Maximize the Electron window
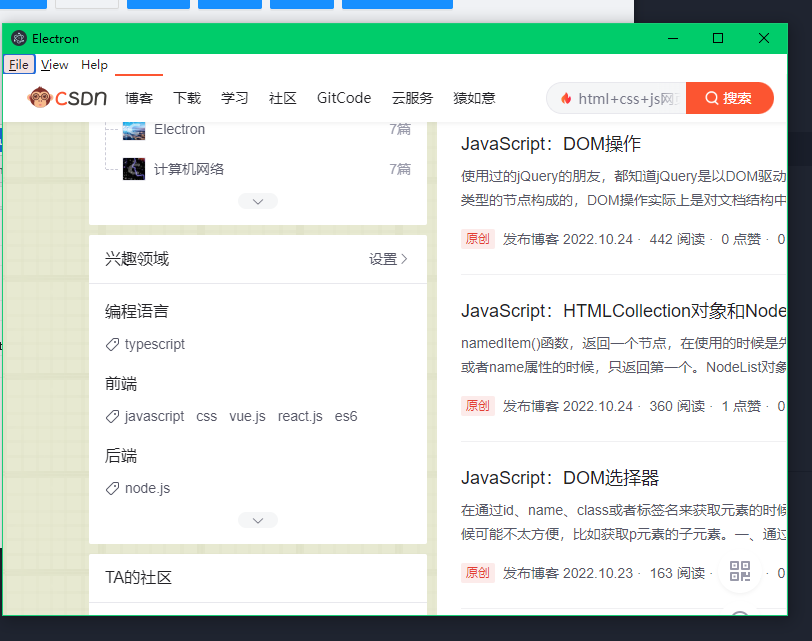 (x=718, y=38)
